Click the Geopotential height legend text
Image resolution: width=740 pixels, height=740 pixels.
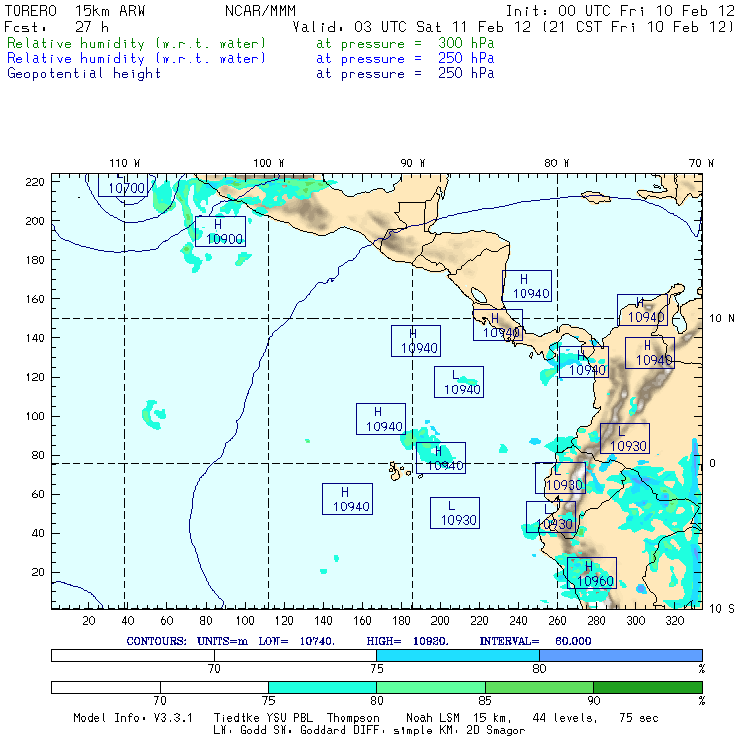coord(84,73)
